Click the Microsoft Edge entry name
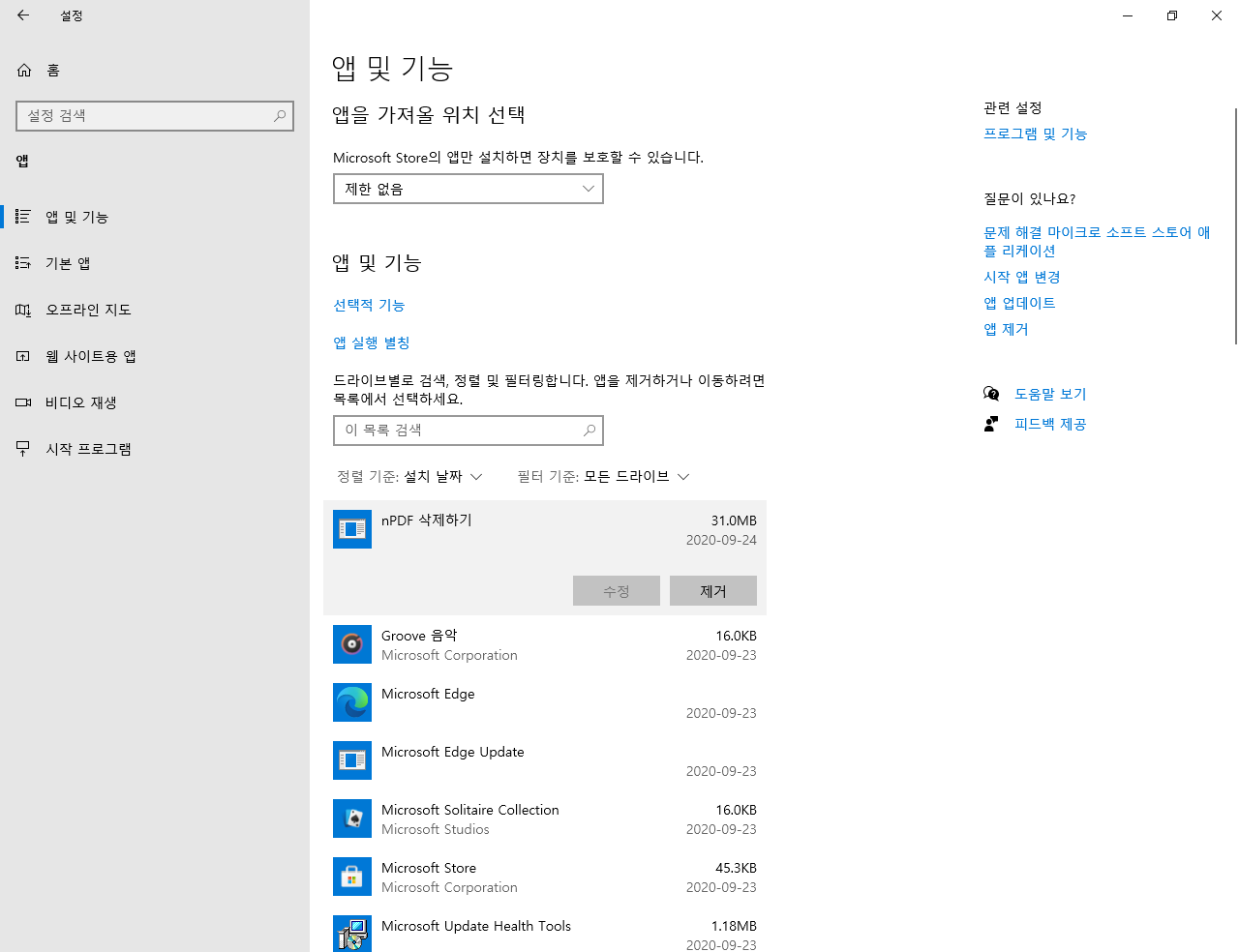The image size is (1239, 952). tap(428, 694)
